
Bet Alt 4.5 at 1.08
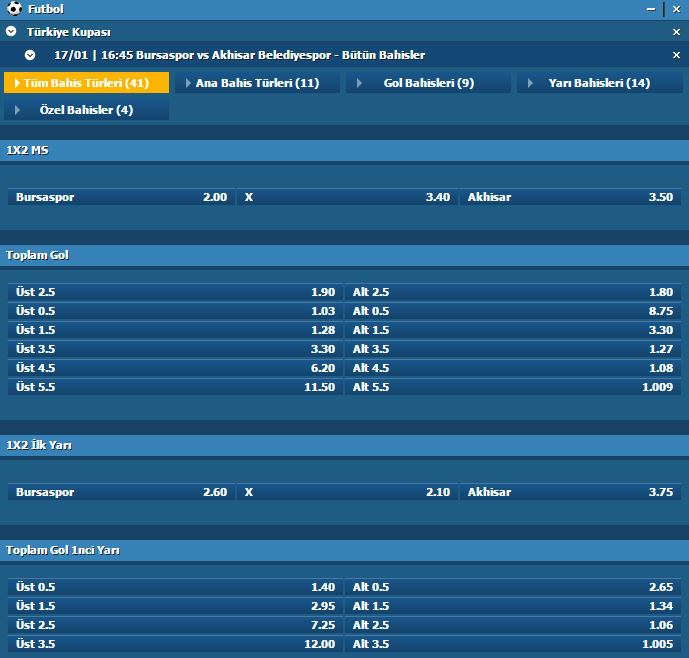[x=513, y=368]
